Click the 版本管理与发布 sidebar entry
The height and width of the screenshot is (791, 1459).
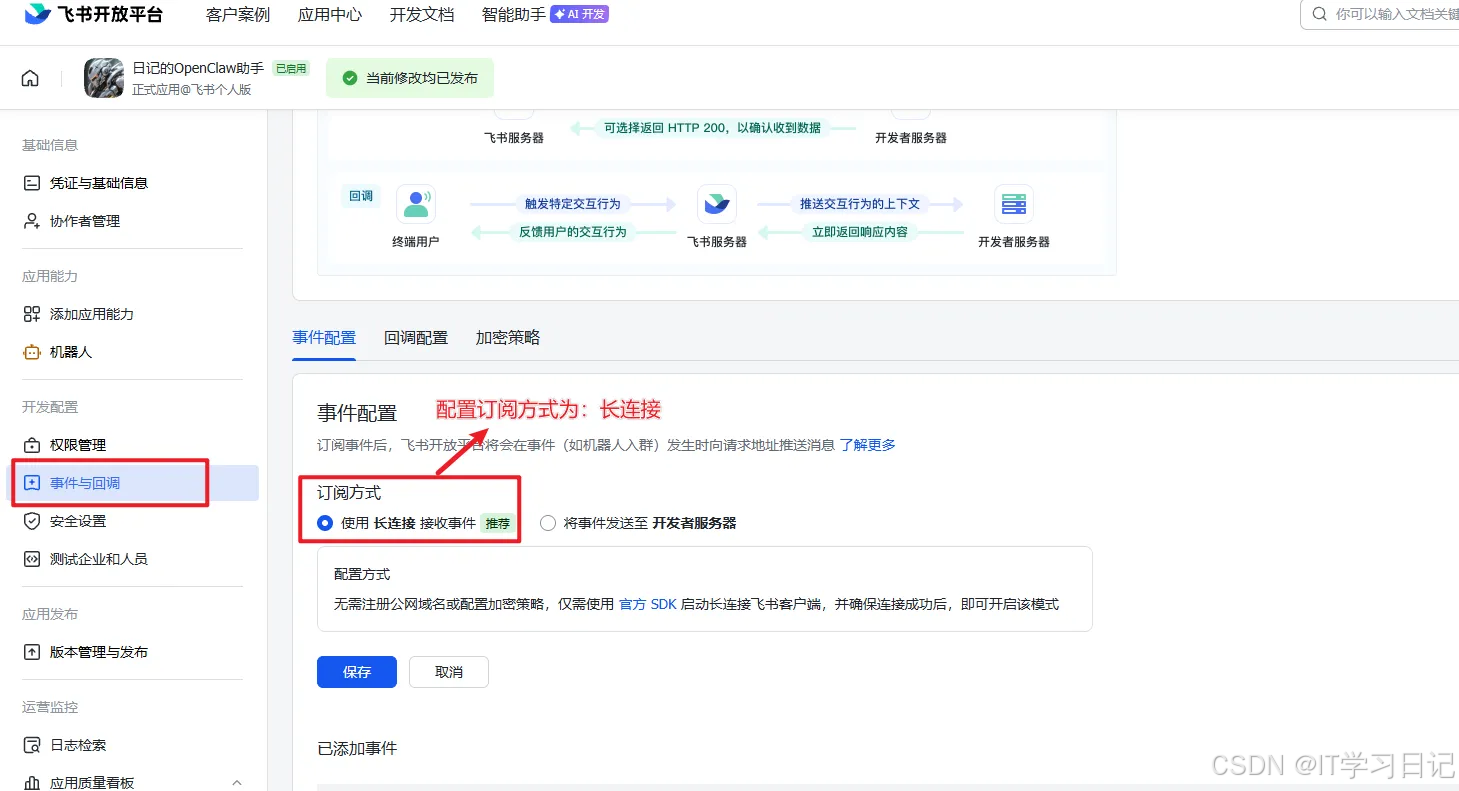31,651
